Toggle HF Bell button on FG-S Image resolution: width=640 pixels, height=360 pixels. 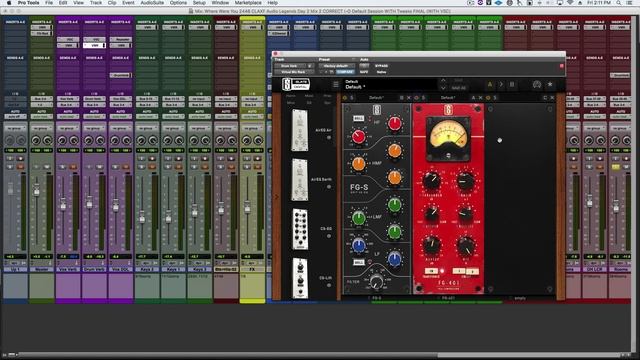tap(358, 118)
